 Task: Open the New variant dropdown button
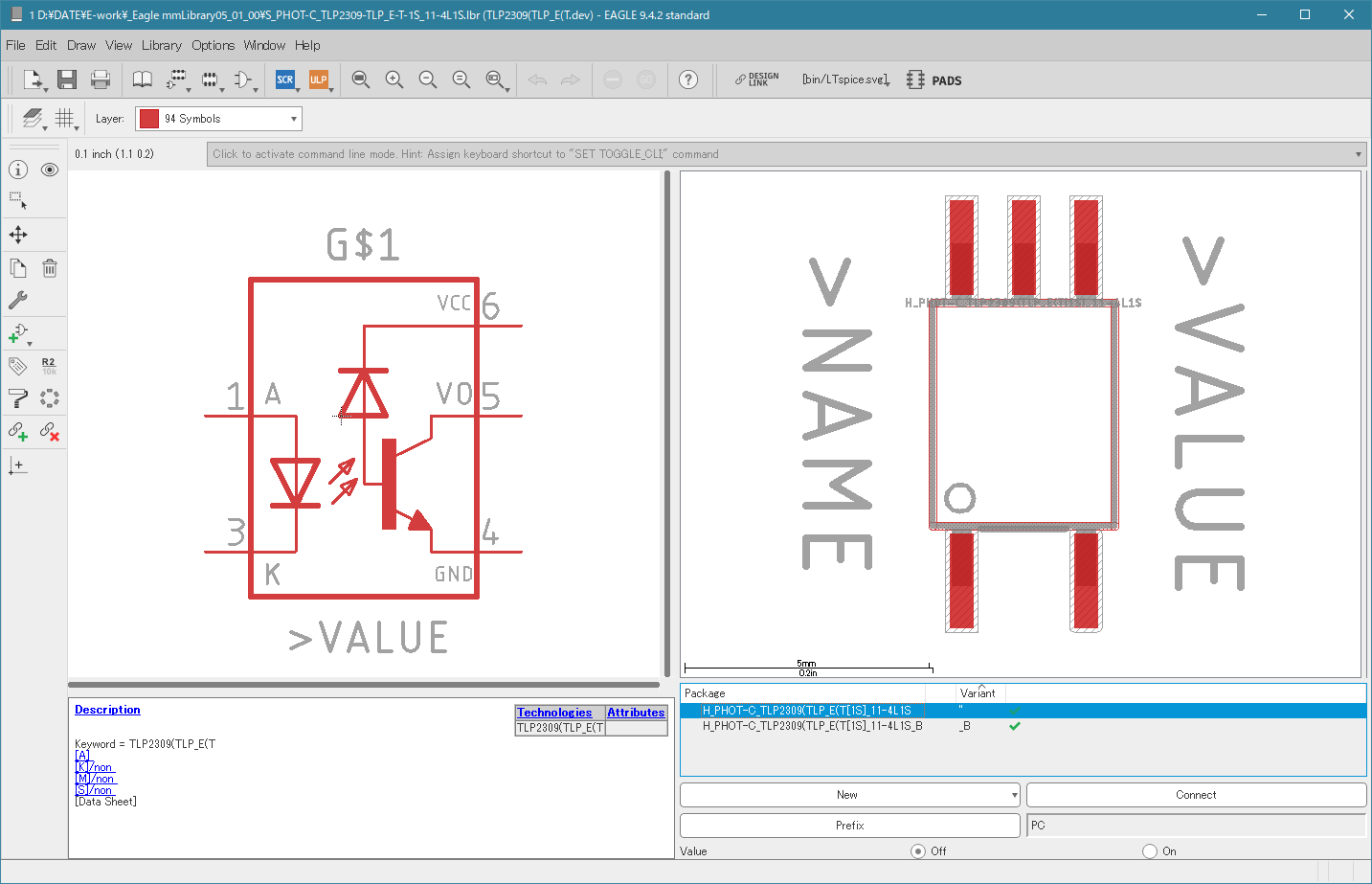(850, 795)
